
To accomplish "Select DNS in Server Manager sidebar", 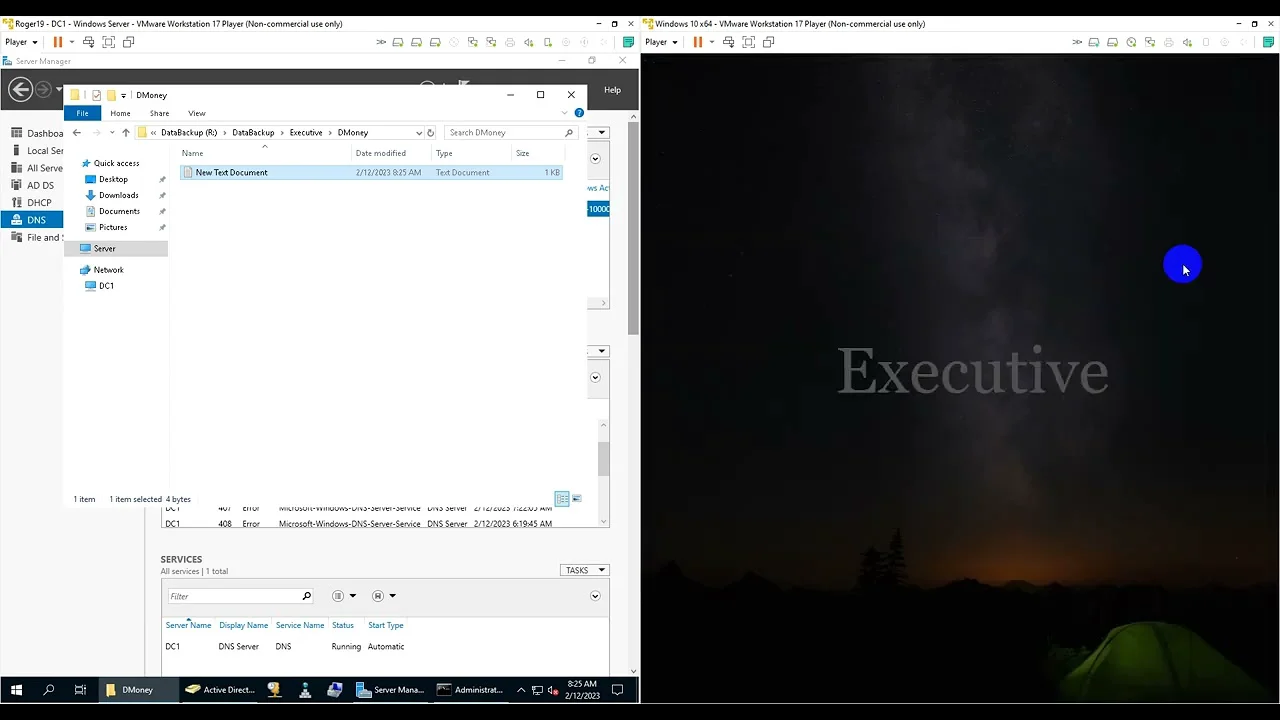I will pos(36,220).
